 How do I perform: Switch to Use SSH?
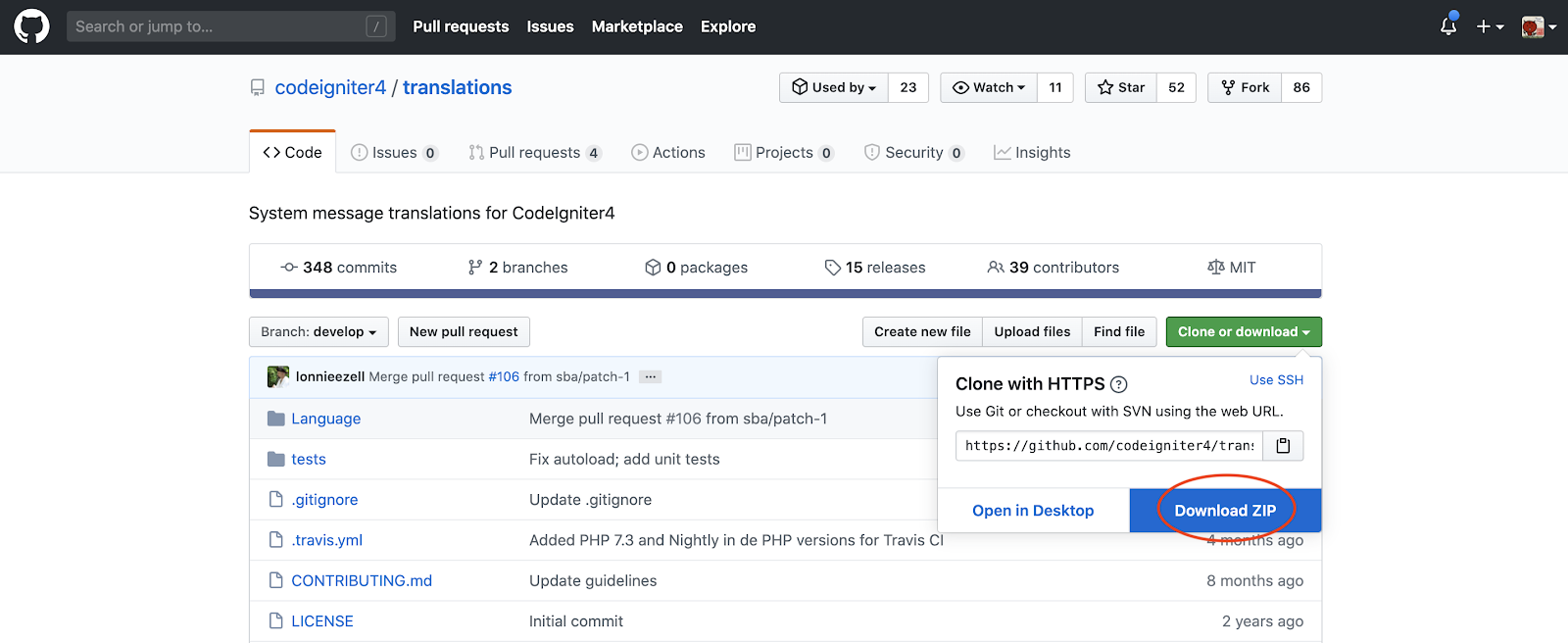pos(1276,380)
